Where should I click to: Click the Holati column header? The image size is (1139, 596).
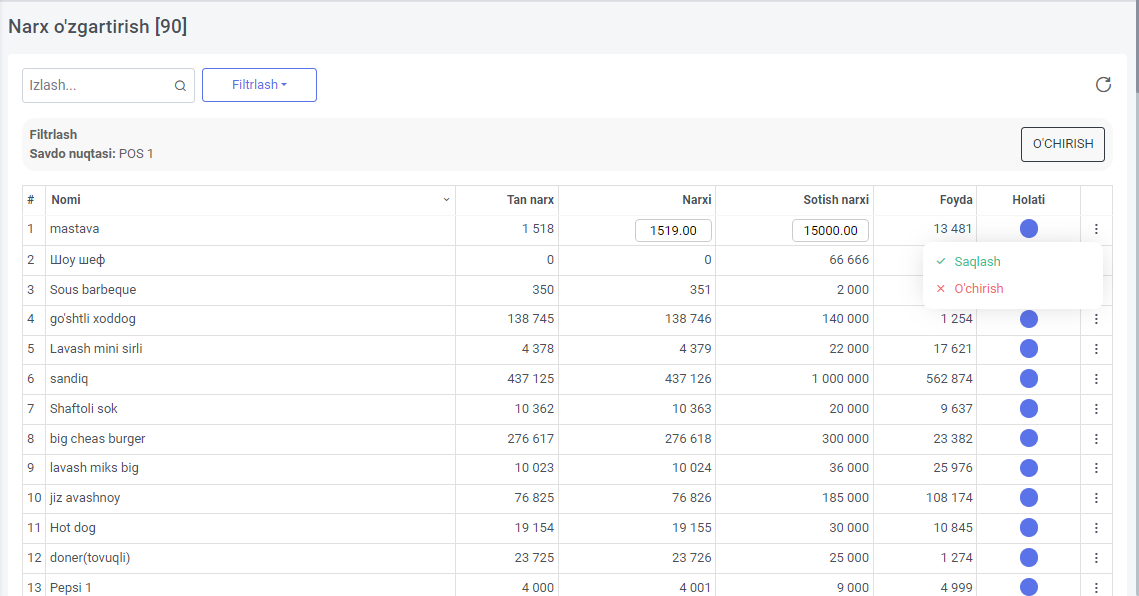coord(1029,200)
